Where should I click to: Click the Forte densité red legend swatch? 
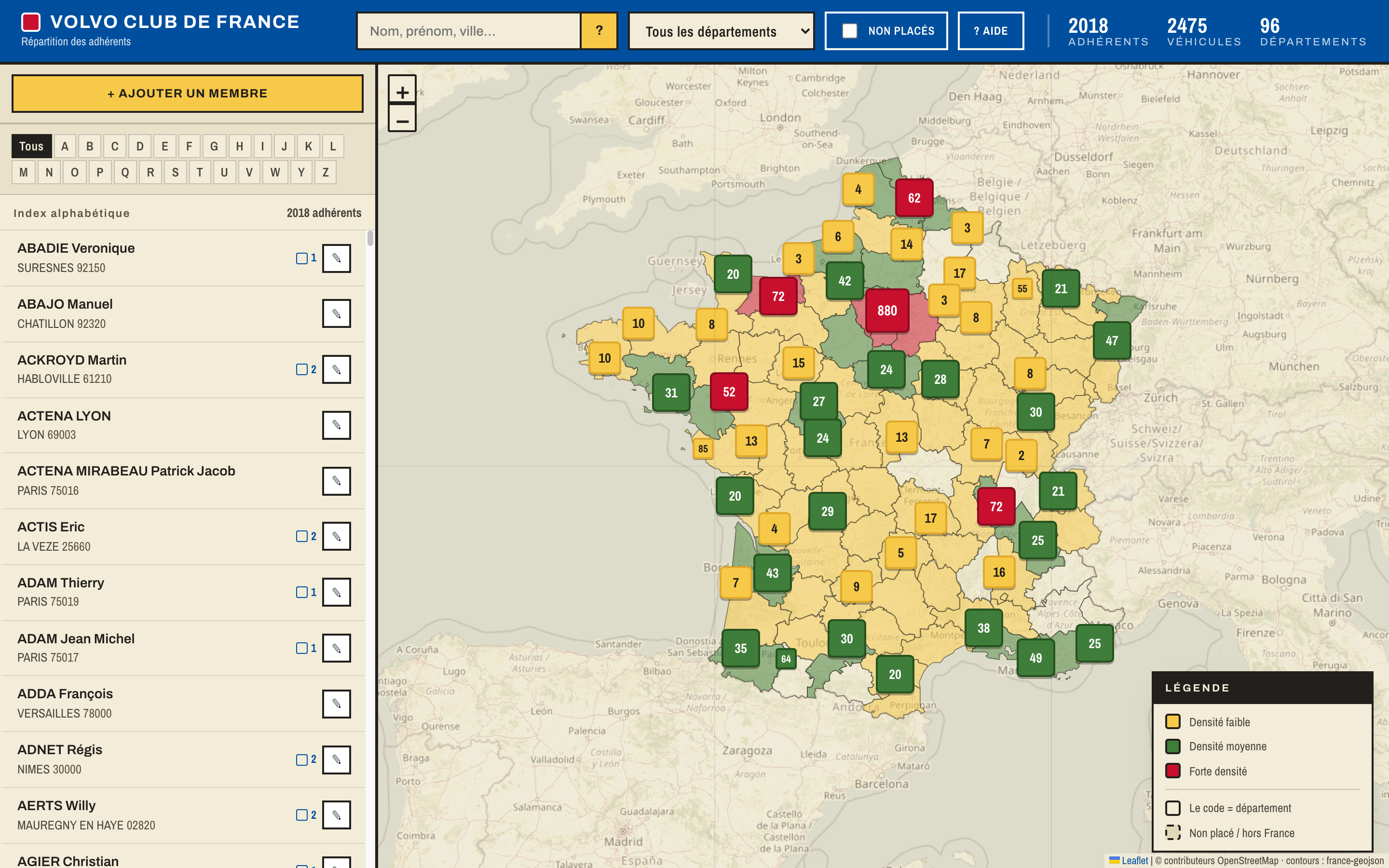coord(1172,771)
